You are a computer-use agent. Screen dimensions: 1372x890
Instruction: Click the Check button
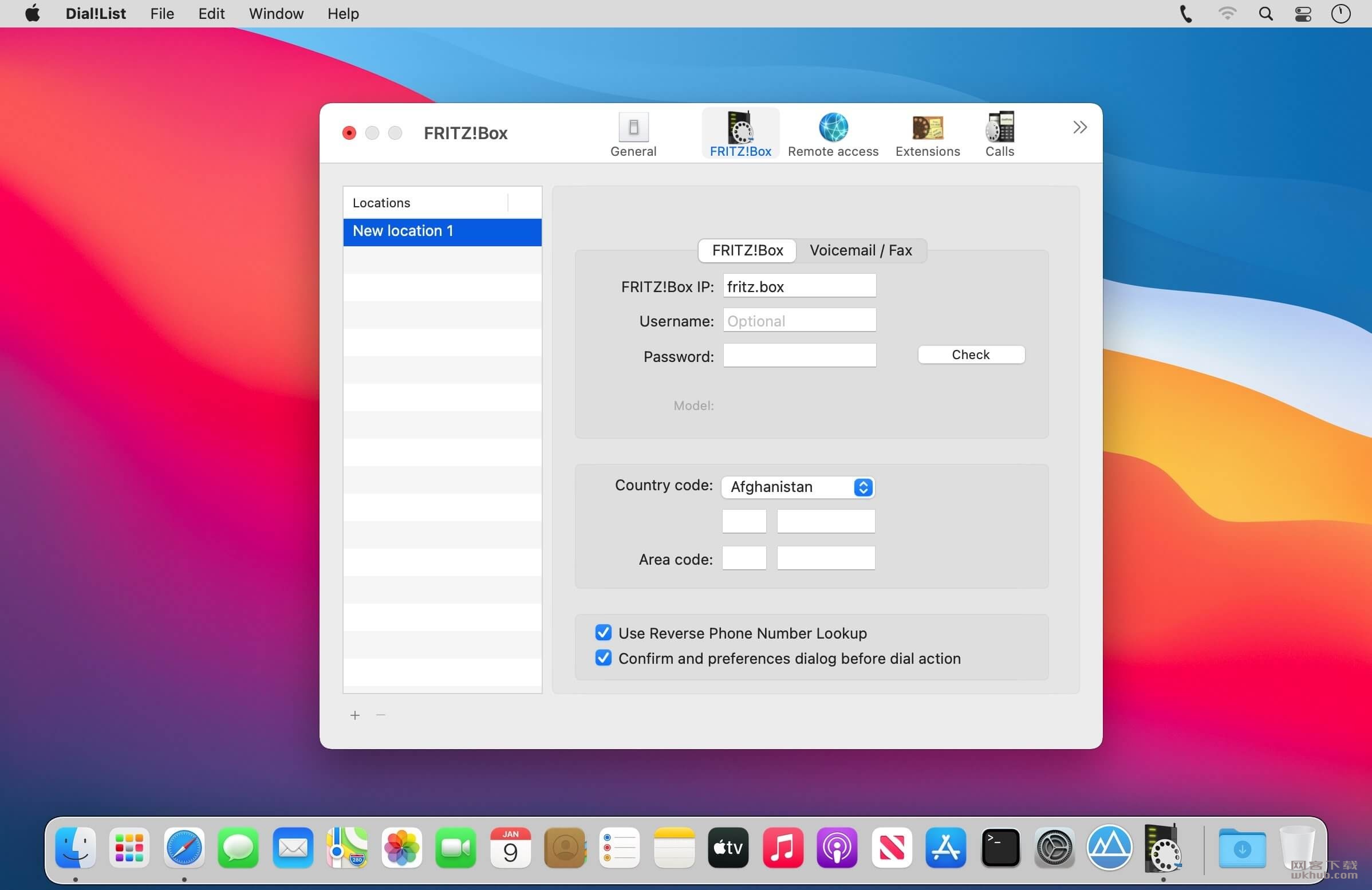971,355
